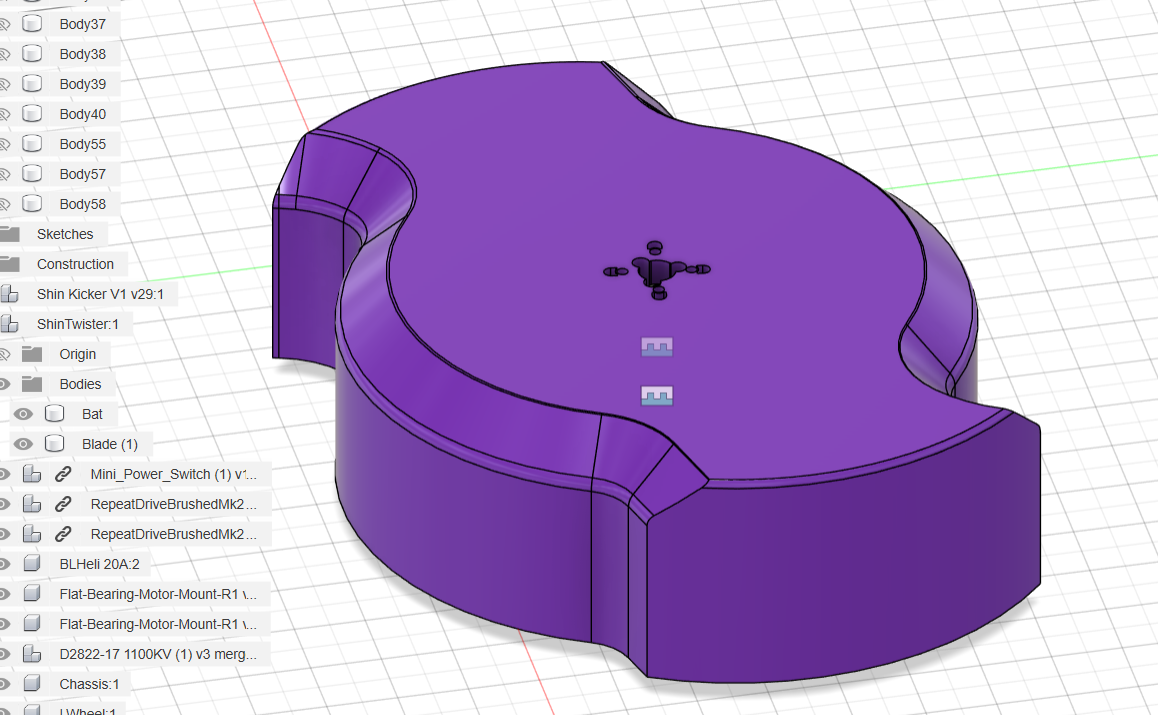Select the D2822-17 1100KV (1) v3 name
The width and height of the screenshot is (1158, 715).
158,654
